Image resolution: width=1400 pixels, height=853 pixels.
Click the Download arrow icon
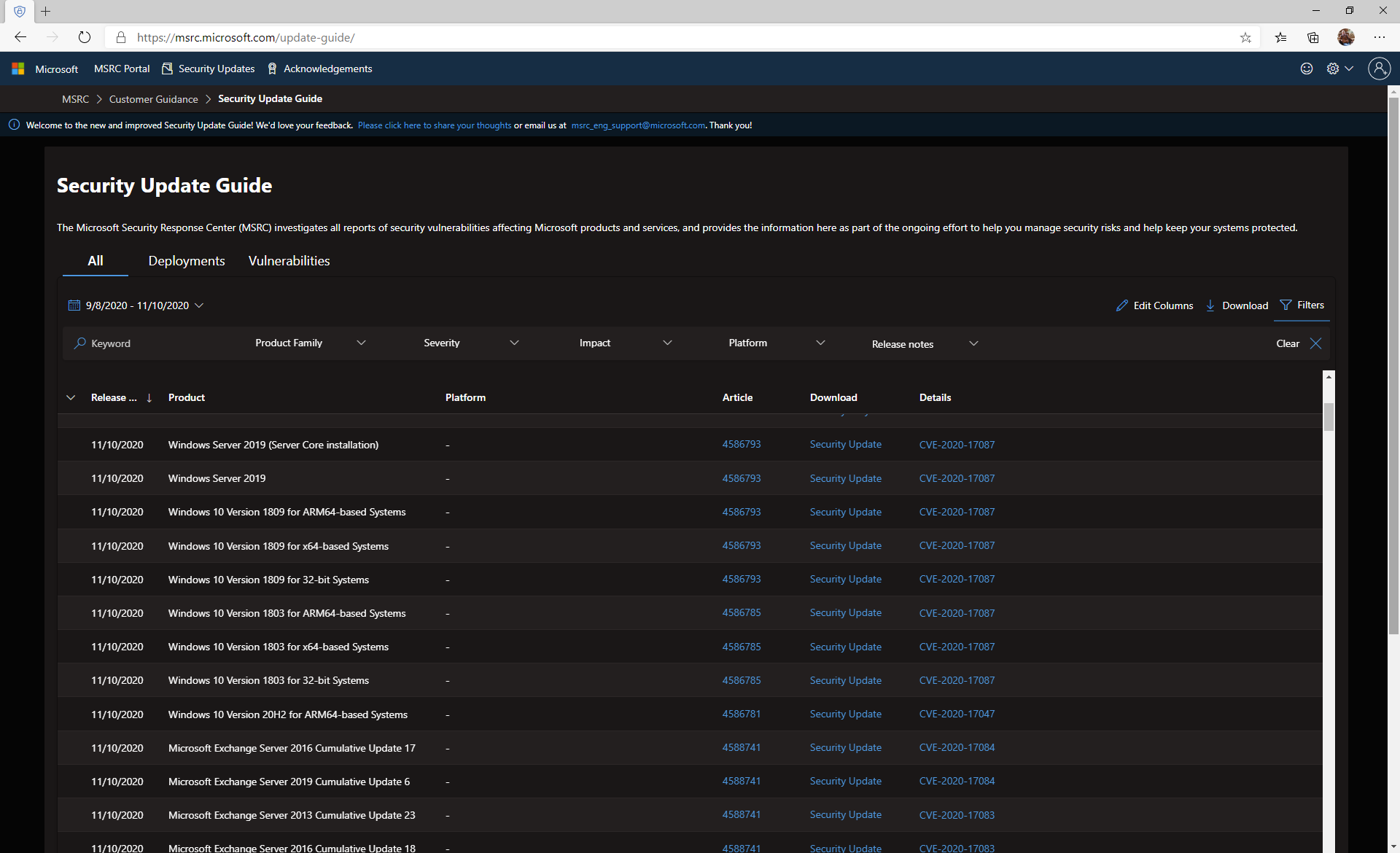[1210, 305]
